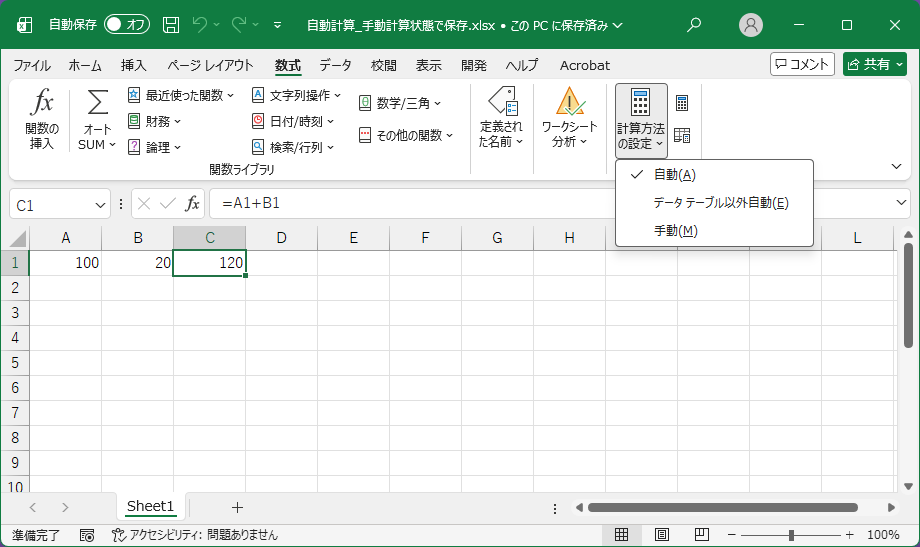Select cell A1 containing 100
Image resolution: width=920 pixels, height=547 pixels.
coord(65,263)
